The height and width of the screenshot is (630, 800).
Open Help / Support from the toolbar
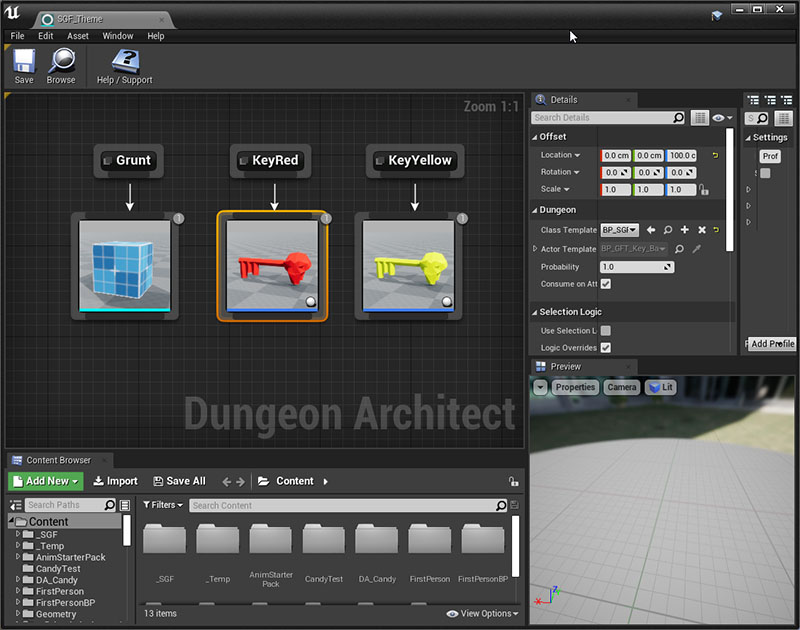tap(125, 66)
